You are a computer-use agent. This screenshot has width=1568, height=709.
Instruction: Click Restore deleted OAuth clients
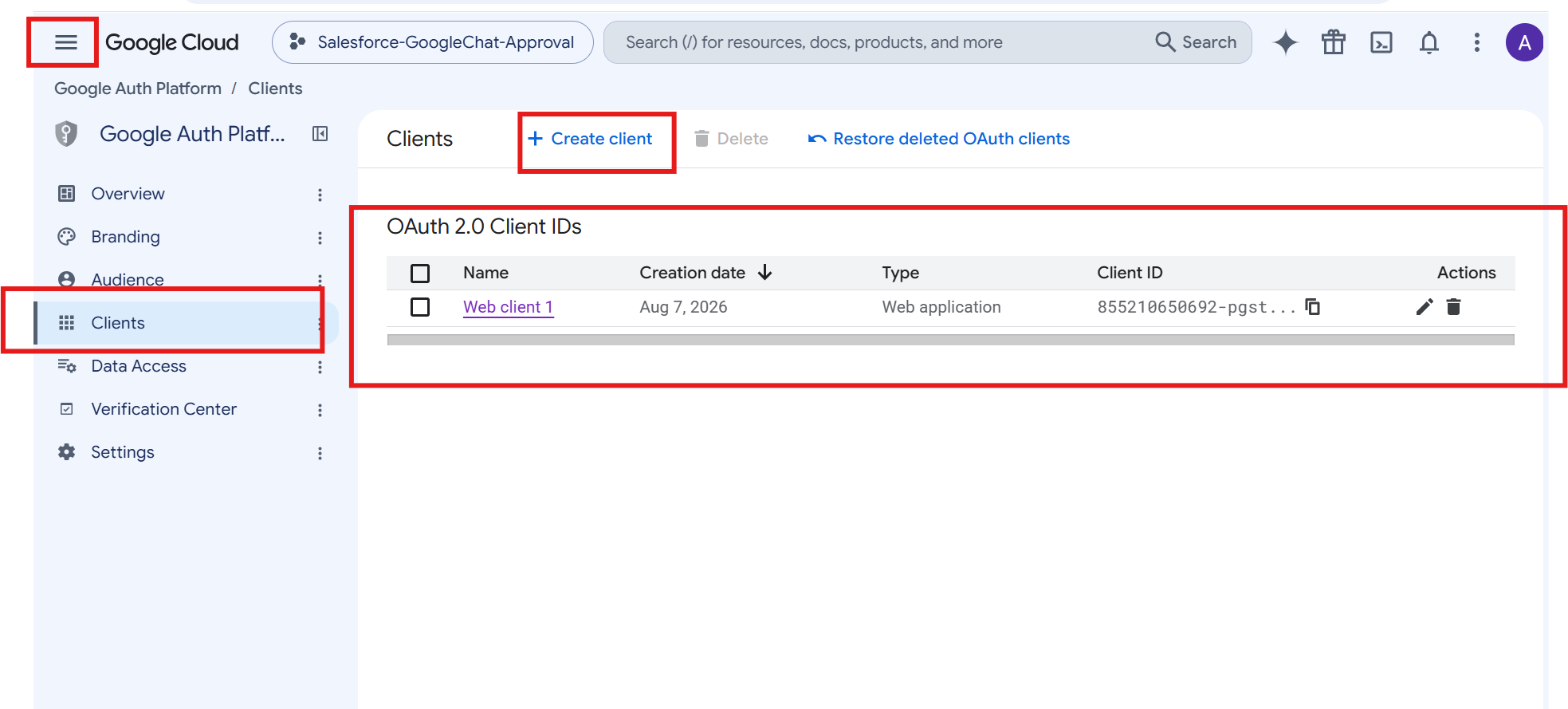coord(938,139)
